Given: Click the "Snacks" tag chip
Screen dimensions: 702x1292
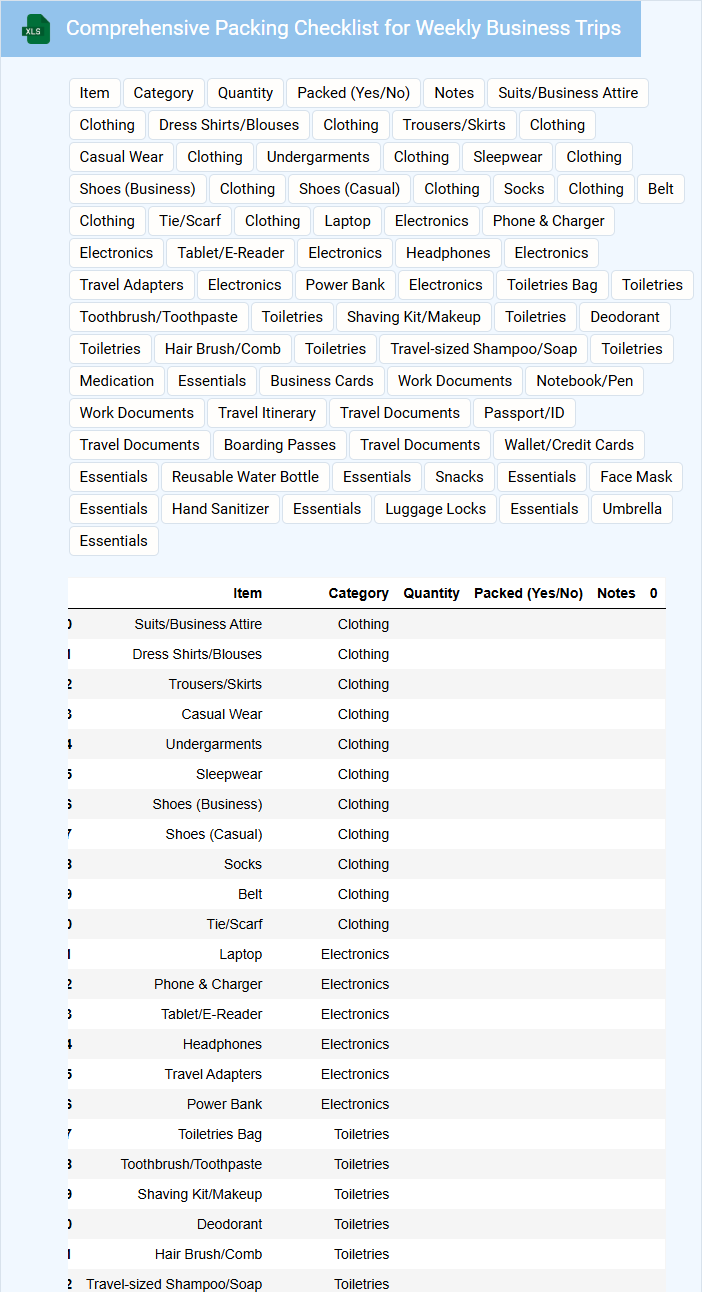Looking at the screenshot, I should (459, 477).
